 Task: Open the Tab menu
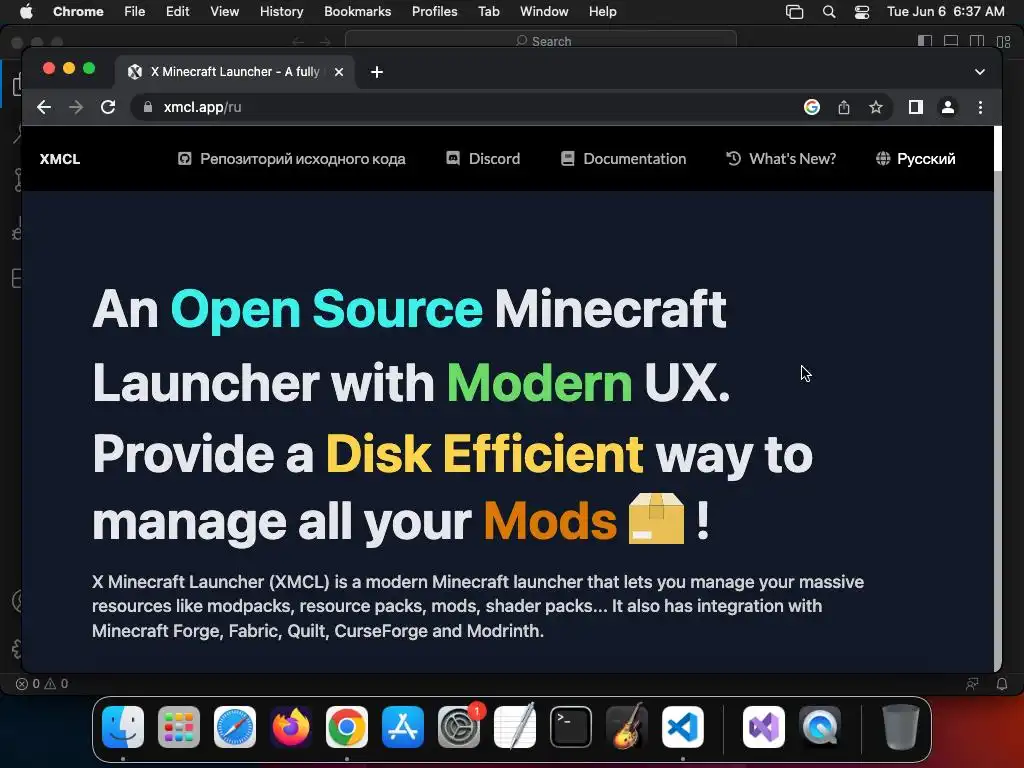pos(488,12)
